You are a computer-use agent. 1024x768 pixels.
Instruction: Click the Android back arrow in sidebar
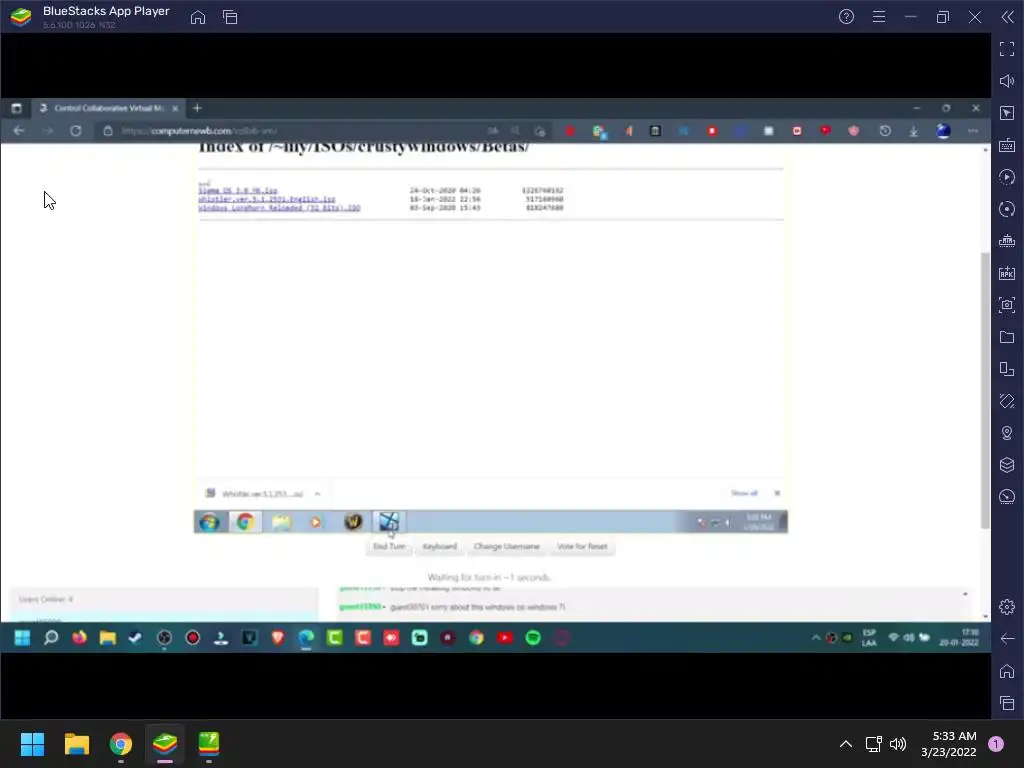(x=1007, y=639)
